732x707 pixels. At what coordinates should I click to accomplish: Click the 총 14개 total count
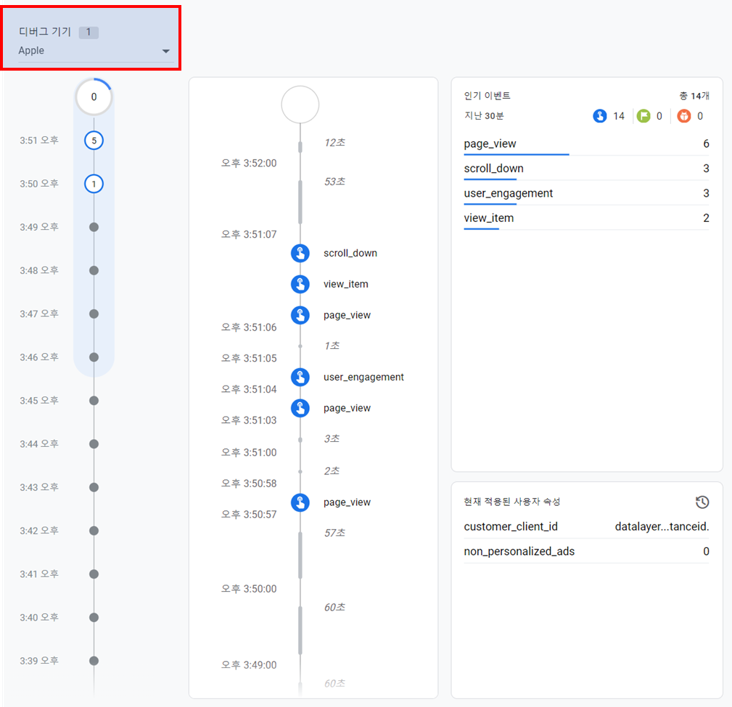pos(694,96)
